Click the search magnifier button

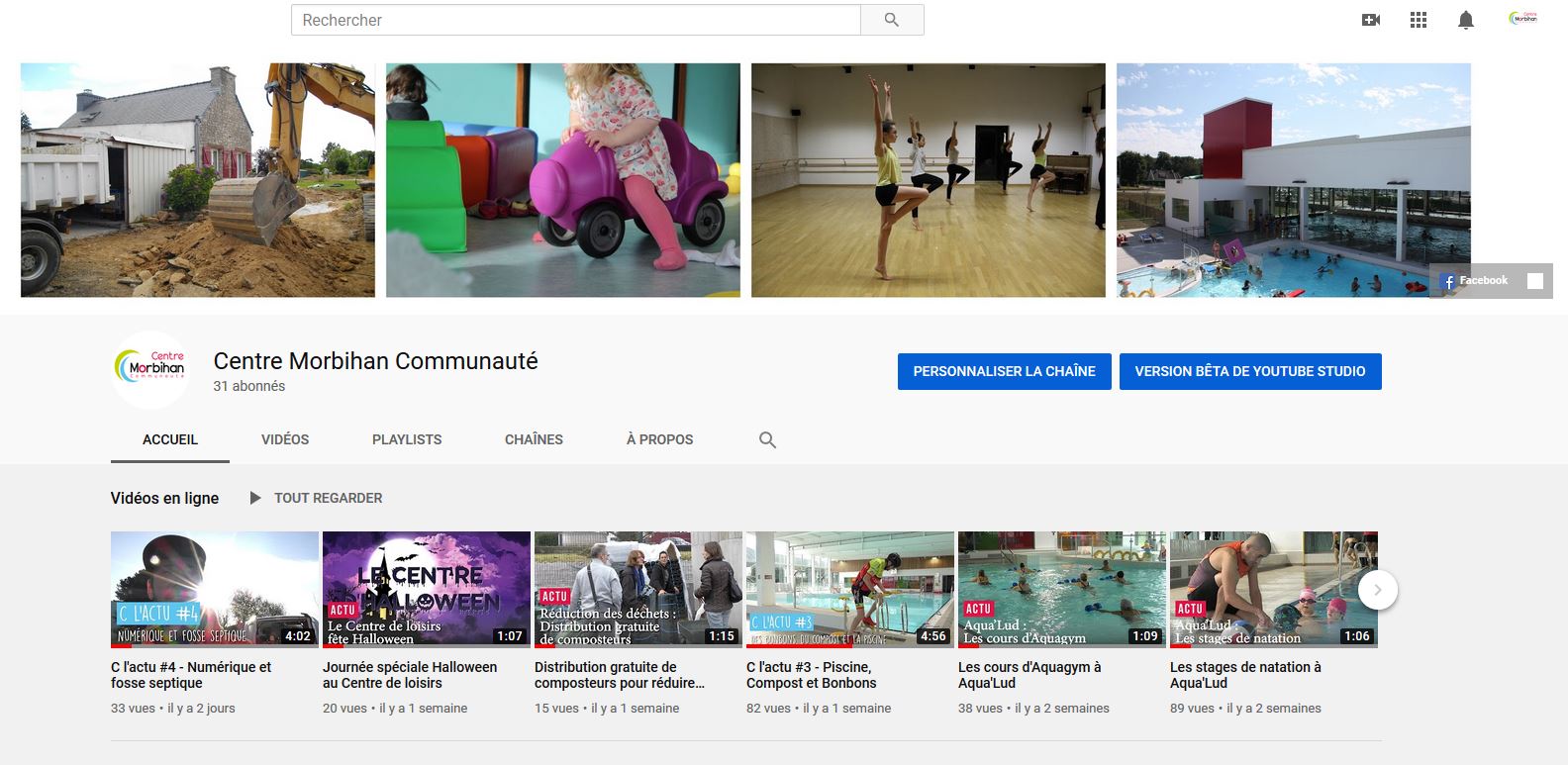(891, 20)
